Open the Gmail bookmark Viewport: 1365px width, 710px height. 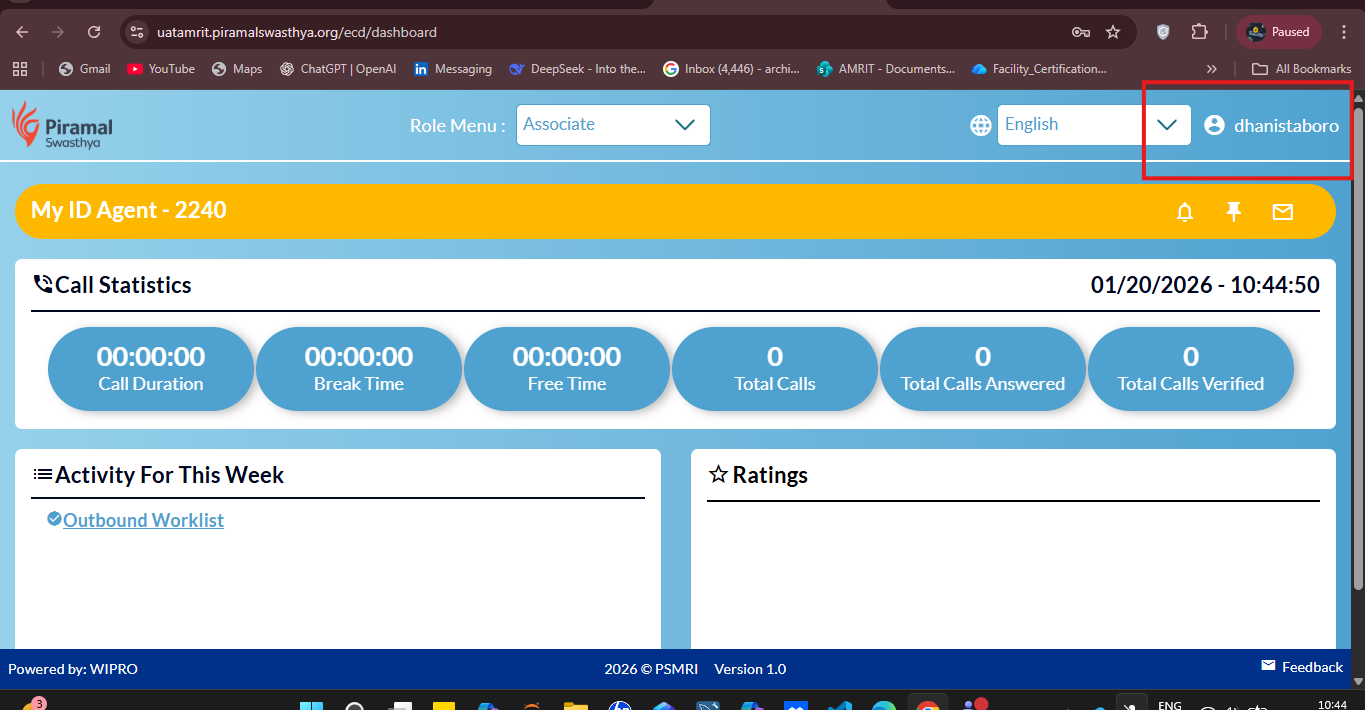(85, 69)
